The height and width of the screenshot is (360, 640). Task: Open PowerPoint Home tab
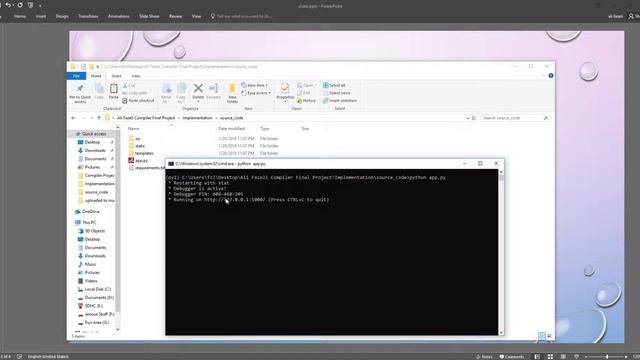tap(20, 16)
